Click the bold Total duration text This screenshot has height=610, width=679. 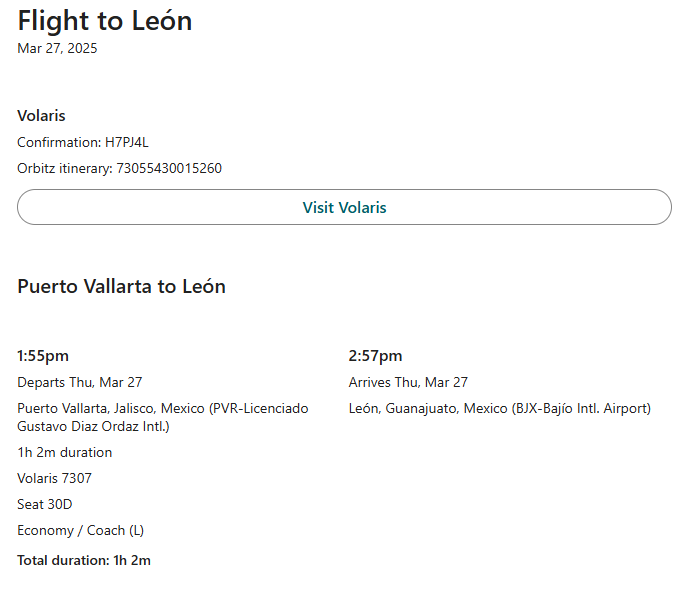[84, 560]
